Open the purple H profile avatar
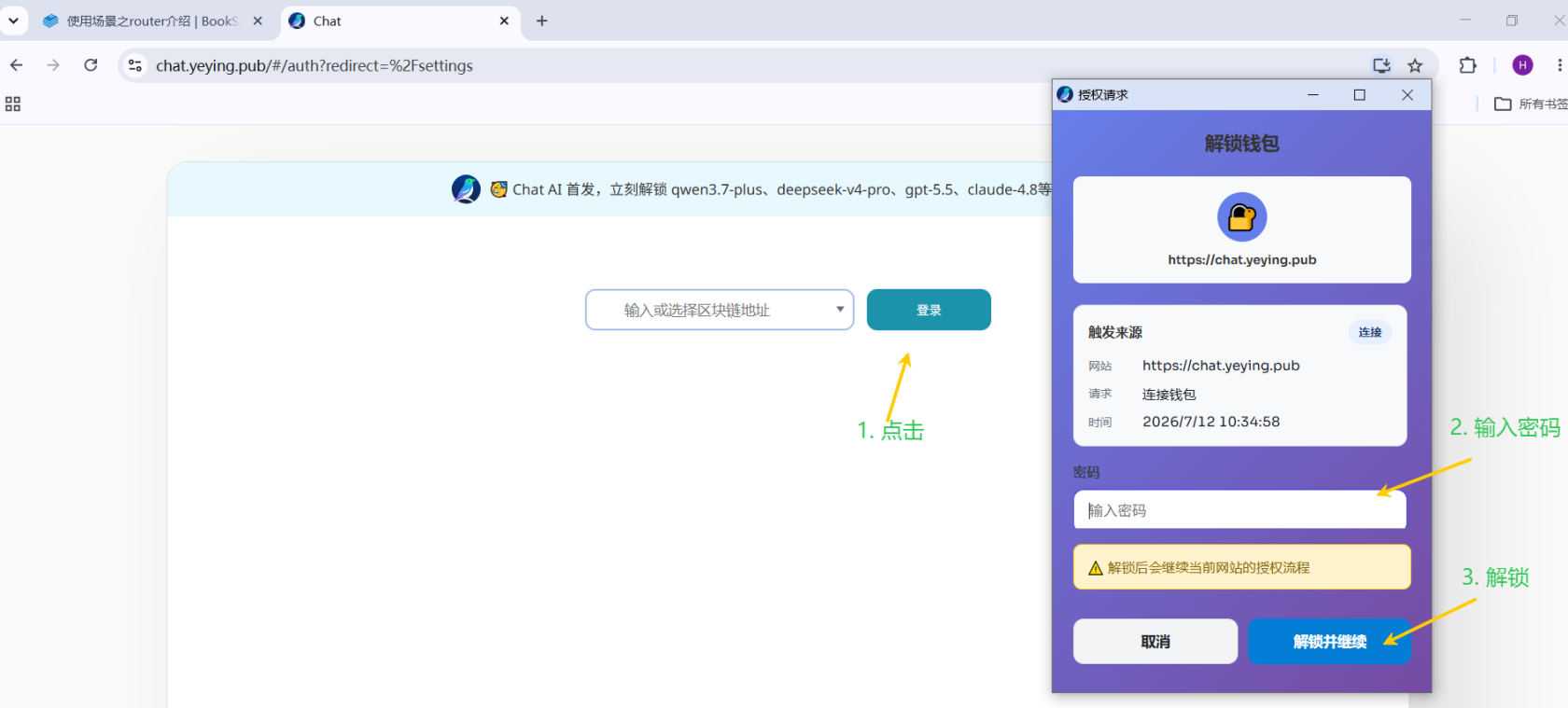The width and height of the screenshot is (1568, 708). tap(1522, 65)
